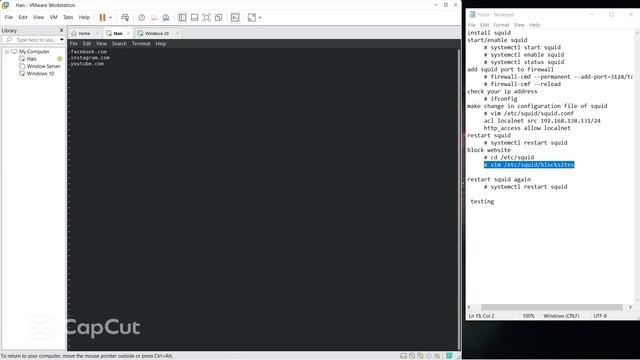Image resolution: width=640 pixels, height=360 pixels.
Task: Click the highlighted vim /etc/squid/blocksites line in Notepad
Action: pyautogui.click(x=529, y=164)
